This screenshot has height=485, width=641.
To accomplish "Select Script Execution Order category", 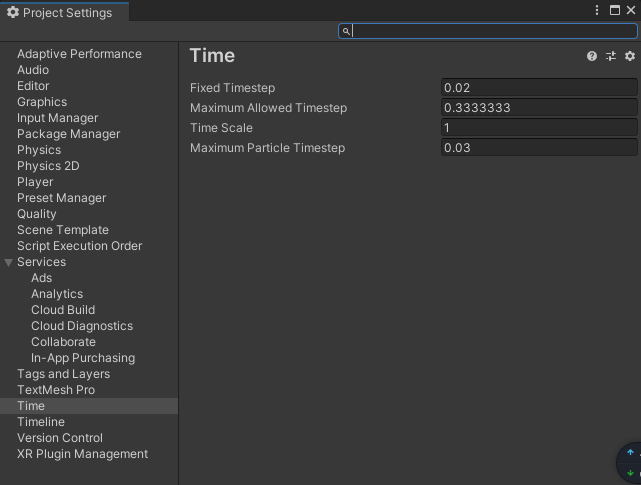I will coord(79,246).
